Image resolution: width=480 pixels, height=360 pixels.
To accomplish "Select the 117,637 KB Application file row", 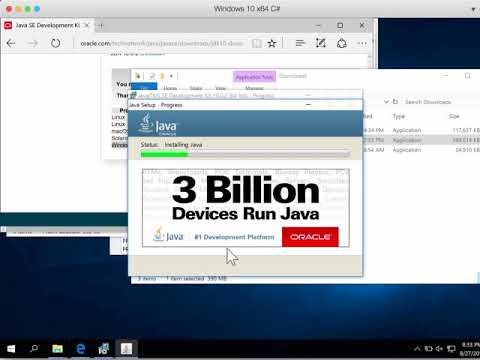I will 421,130.
